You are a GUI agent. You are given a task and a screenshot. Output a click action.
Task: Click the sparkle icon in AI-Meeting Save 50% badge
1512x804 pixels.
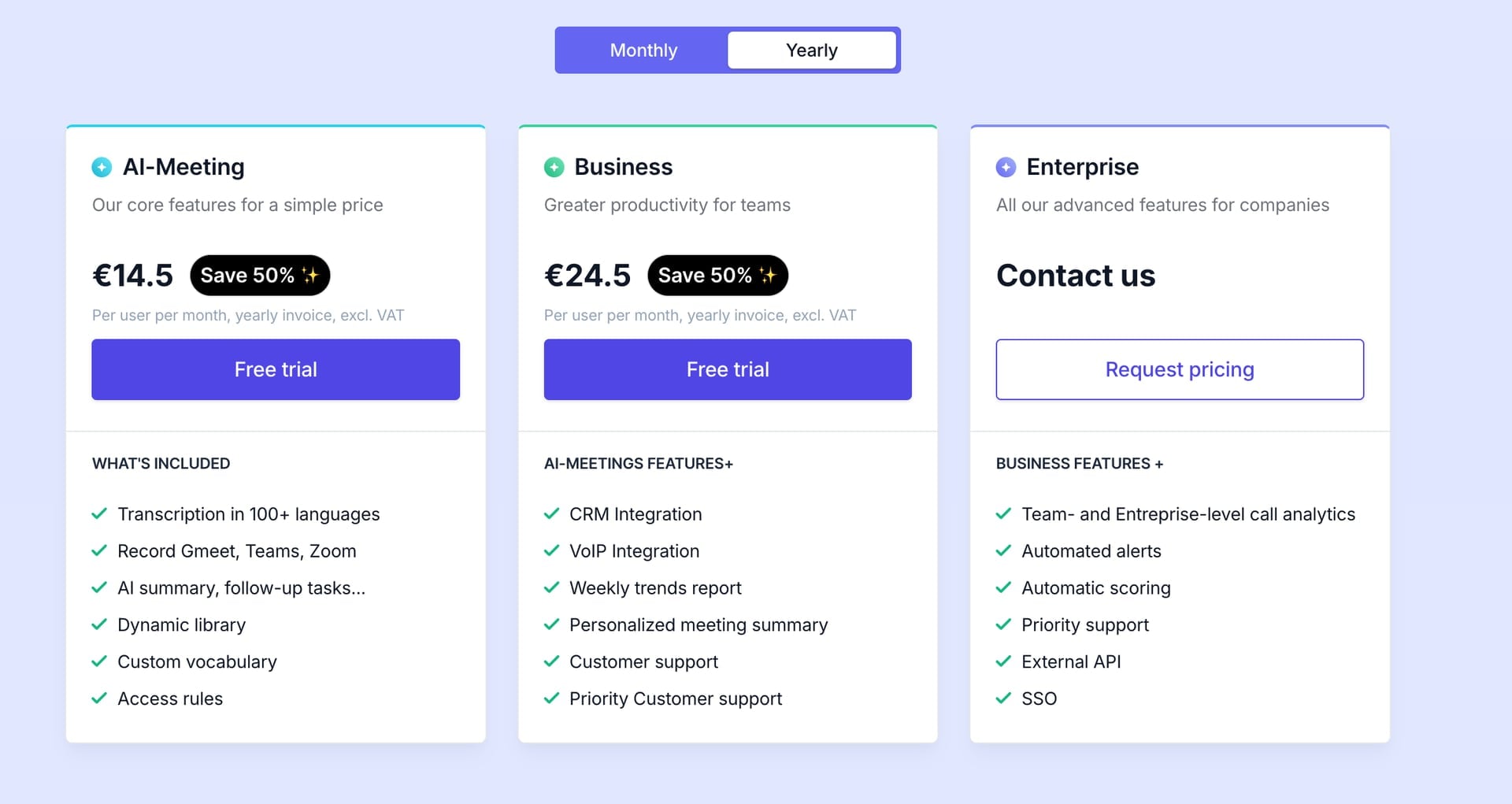tap(310, 275)
